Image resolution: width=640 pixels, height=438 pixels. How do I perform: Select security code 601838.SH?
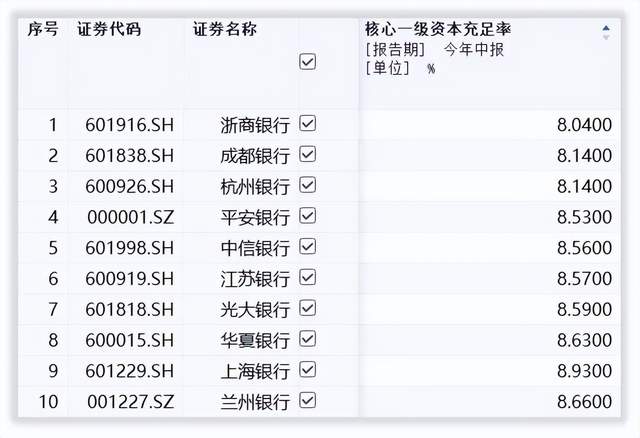point(130,156)
